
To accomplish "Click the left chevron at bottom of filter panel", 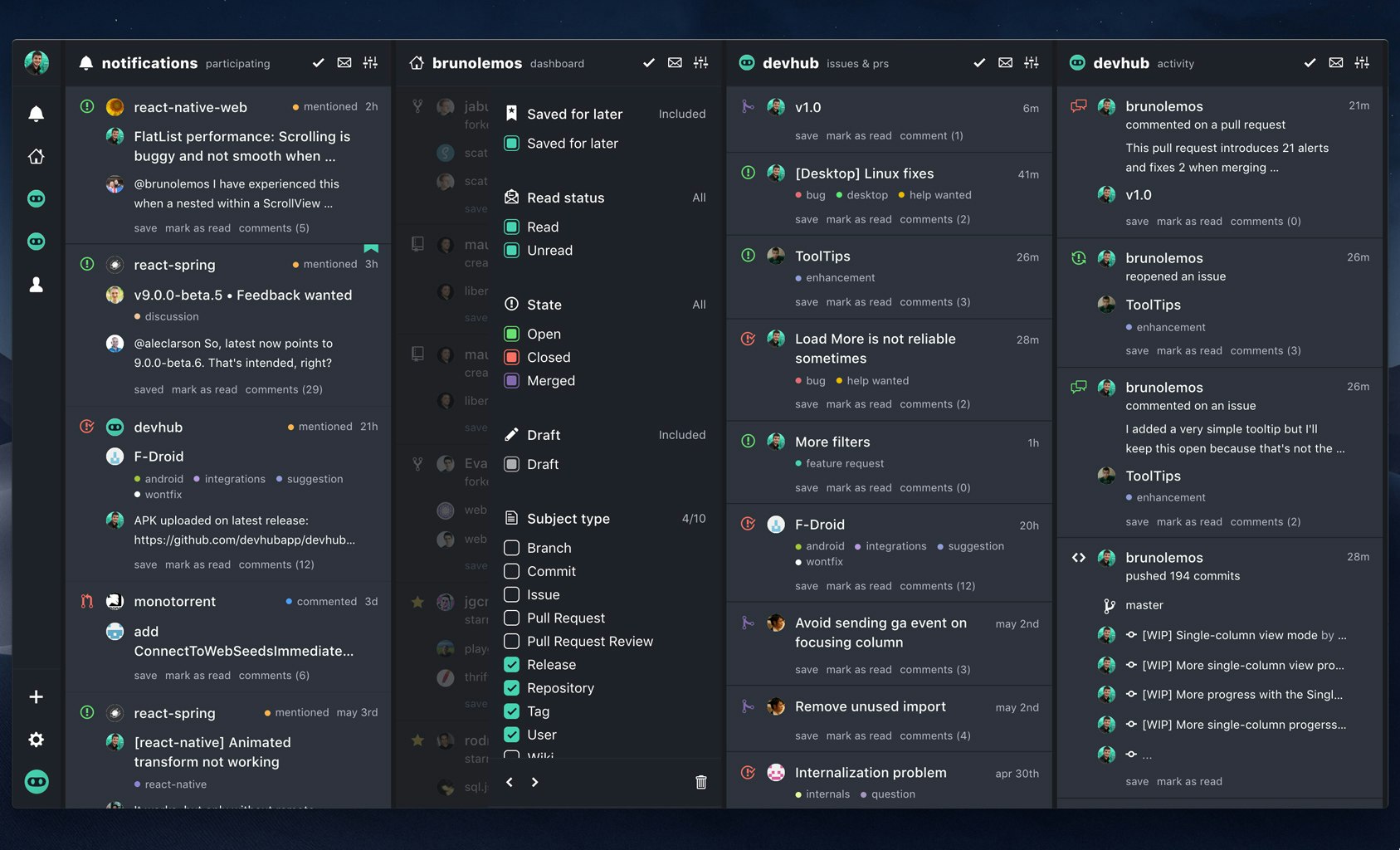I will tap(509, 782).
